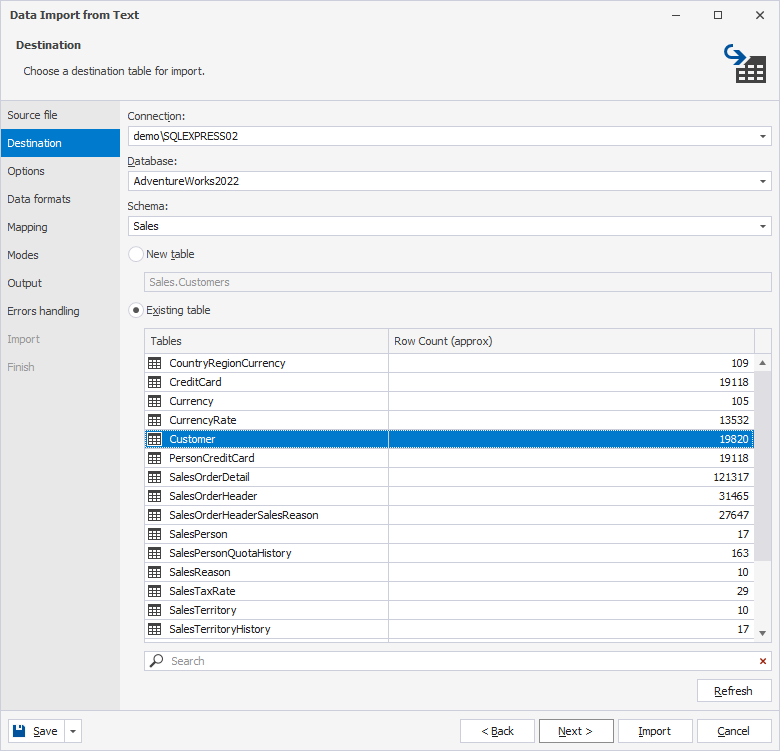Click the table icon beside SalesTerritoryHistory
Viewport: 780px width, 751px height.
click(x=155, y=629)
